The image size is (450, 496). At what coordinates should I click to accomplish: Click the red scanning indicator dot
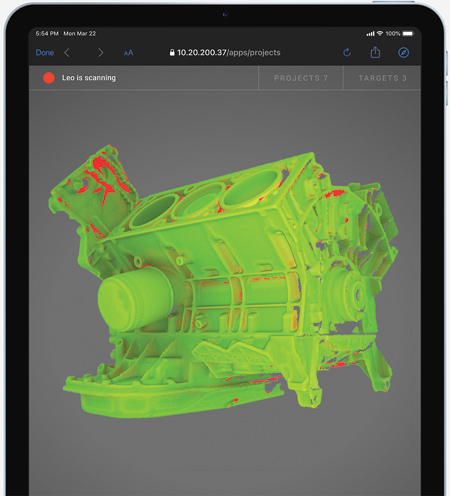49,78
